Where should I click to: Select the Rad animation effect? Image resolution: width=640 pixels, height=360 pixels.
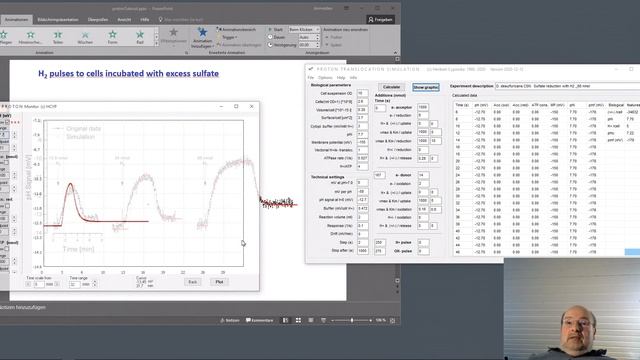140,37
